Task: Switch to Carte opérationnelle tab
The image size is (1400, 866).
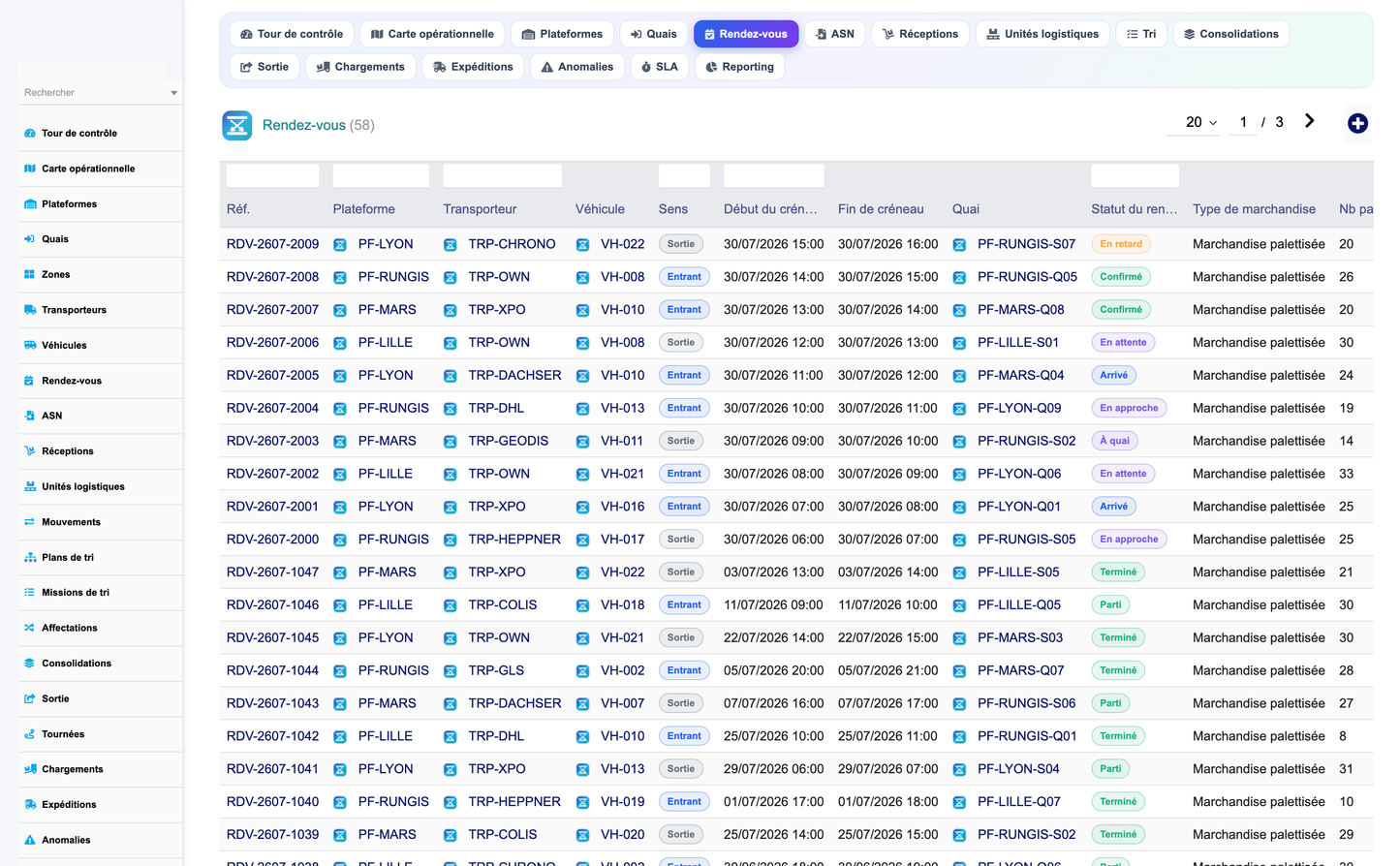Action: click(432, 34)
